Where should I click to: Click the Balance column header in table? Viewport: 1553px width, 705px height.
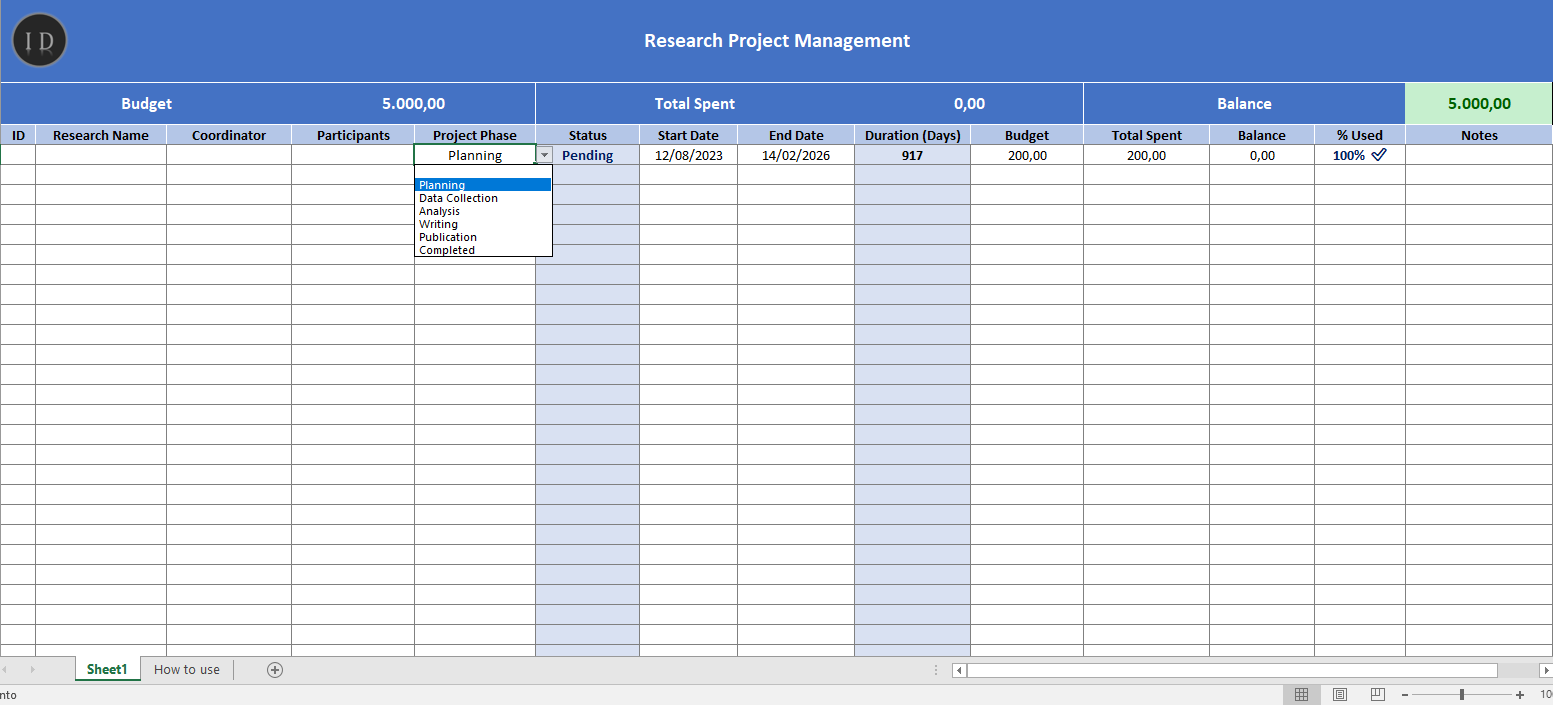click(1262, 135)
